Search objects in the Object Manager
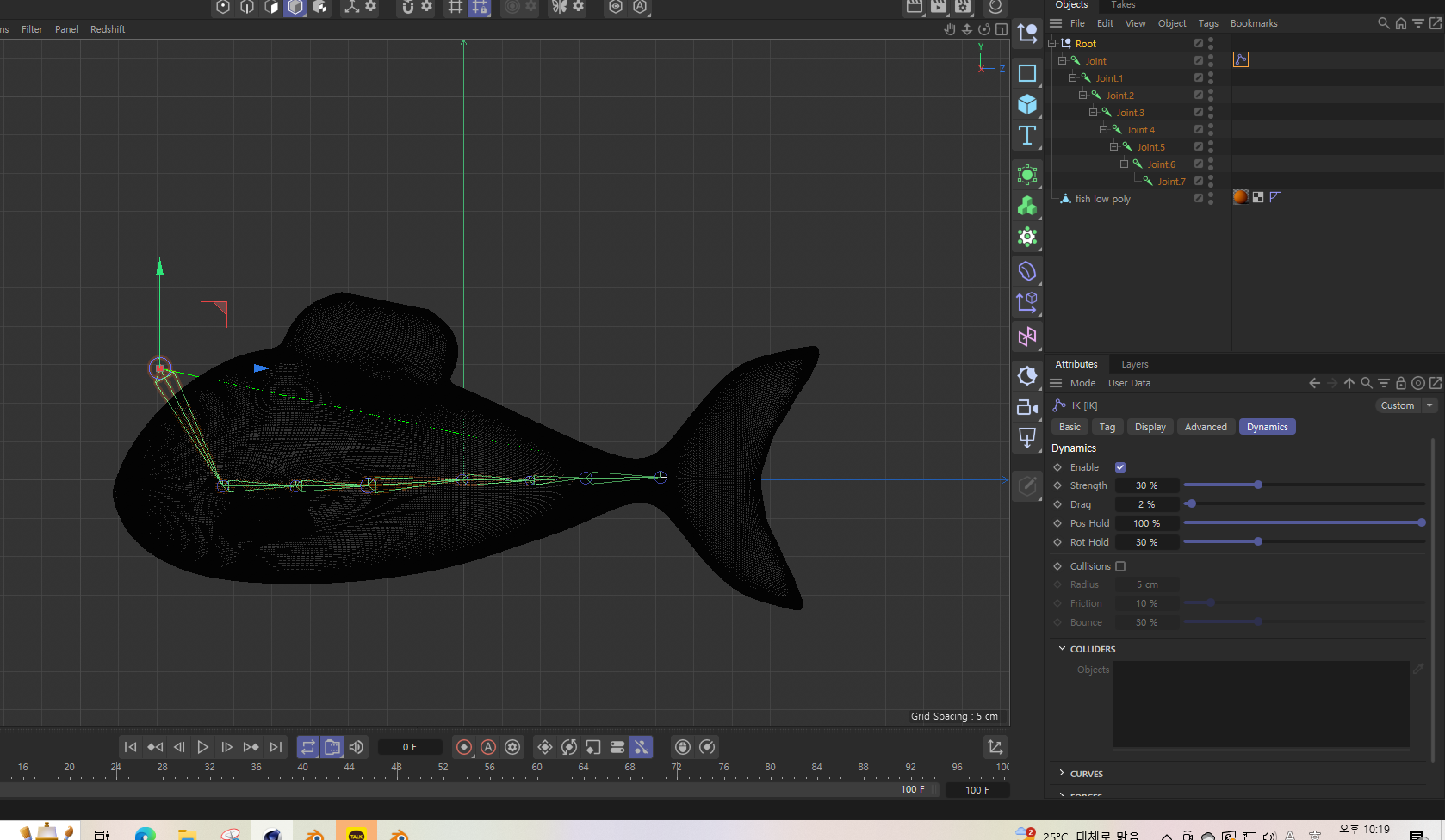Image resolution: width=1445 pixels, height=840 pixels. tap(1383, 23)
